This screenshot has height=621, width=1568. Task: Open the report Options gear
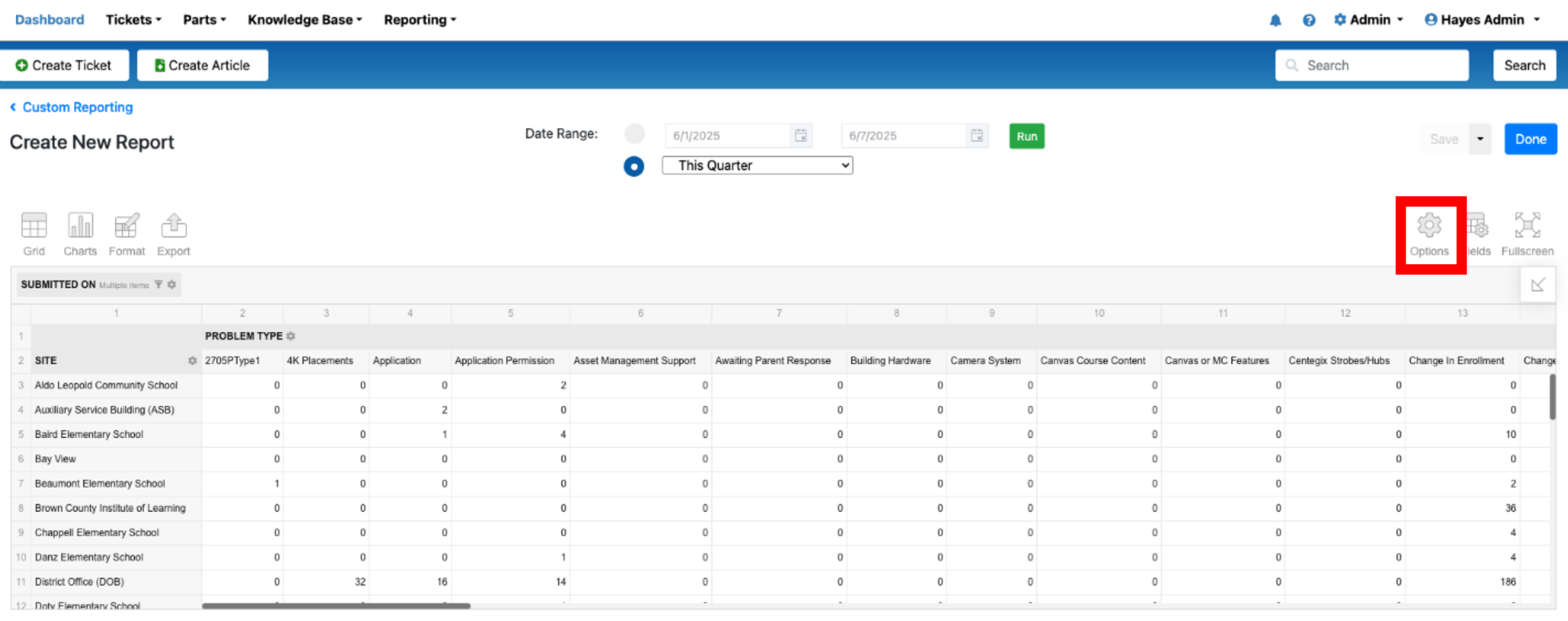click(1429, 234)
